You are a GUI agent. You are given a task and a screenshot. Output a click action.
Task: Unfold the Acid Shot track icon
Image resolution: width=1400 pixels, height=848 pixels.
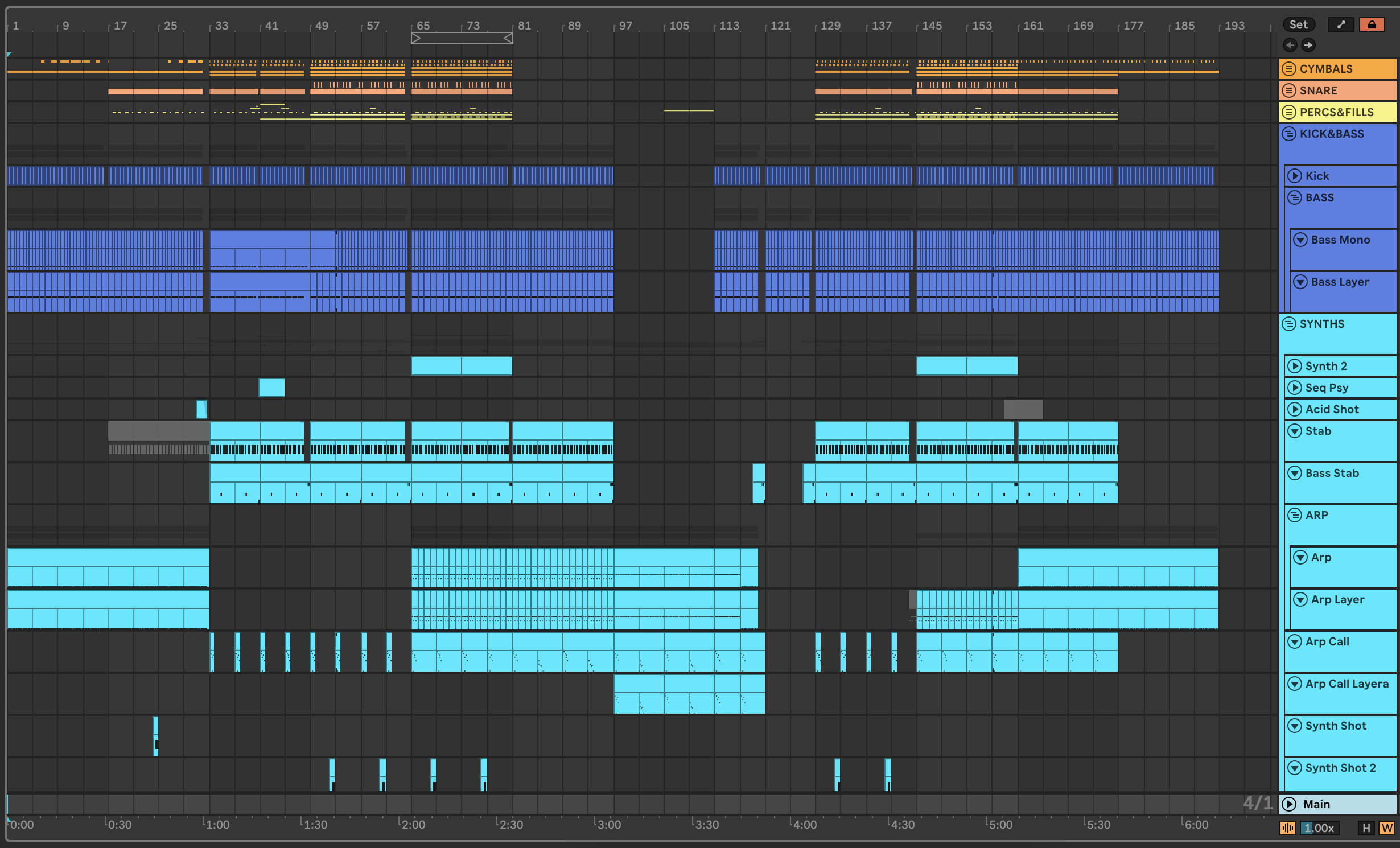pos(1295,409)
